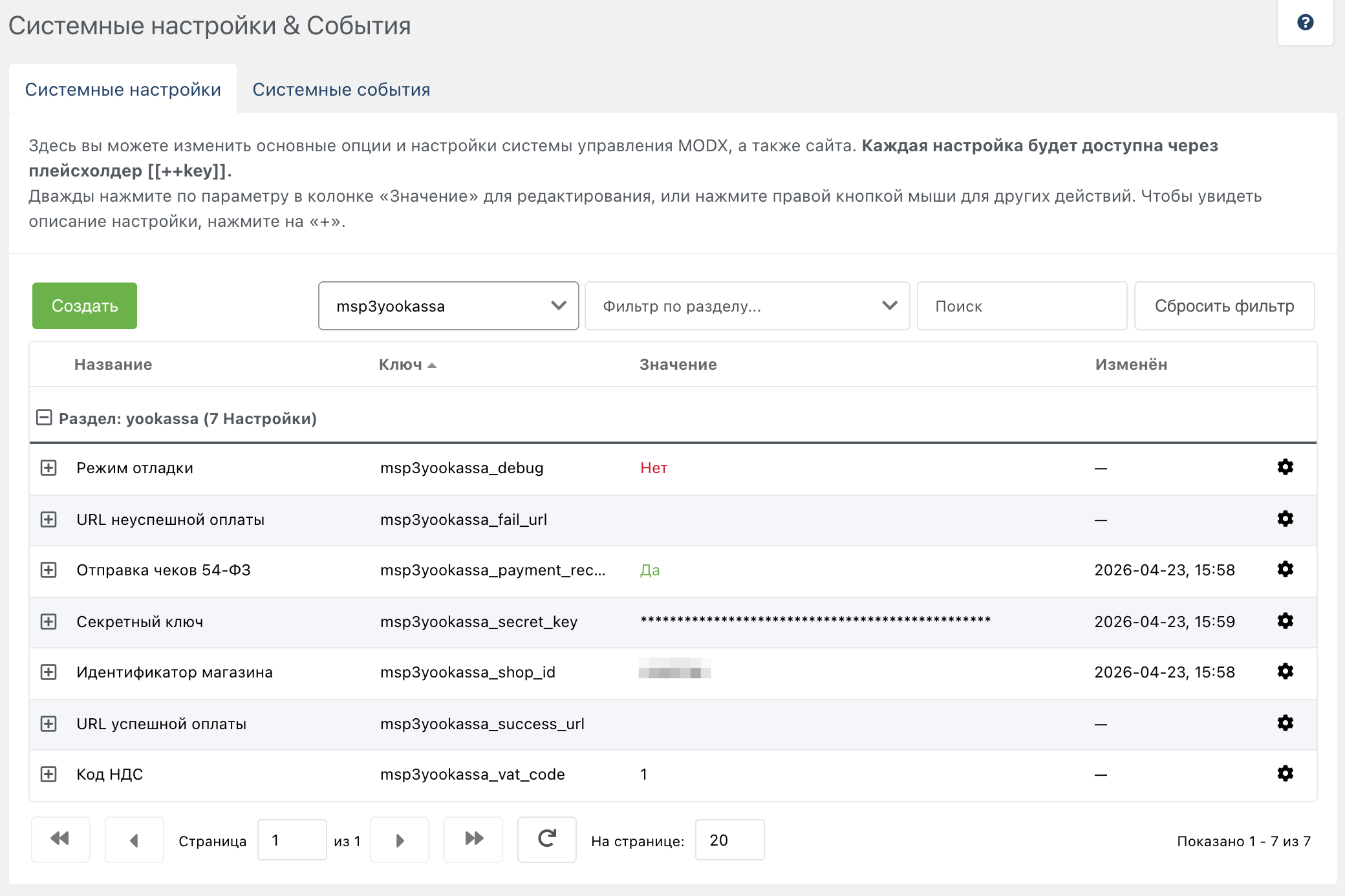This screenshot has width=1345, height=896.
Task: Open the Фильтр по разделу dropdown
Action: [747, 306]
